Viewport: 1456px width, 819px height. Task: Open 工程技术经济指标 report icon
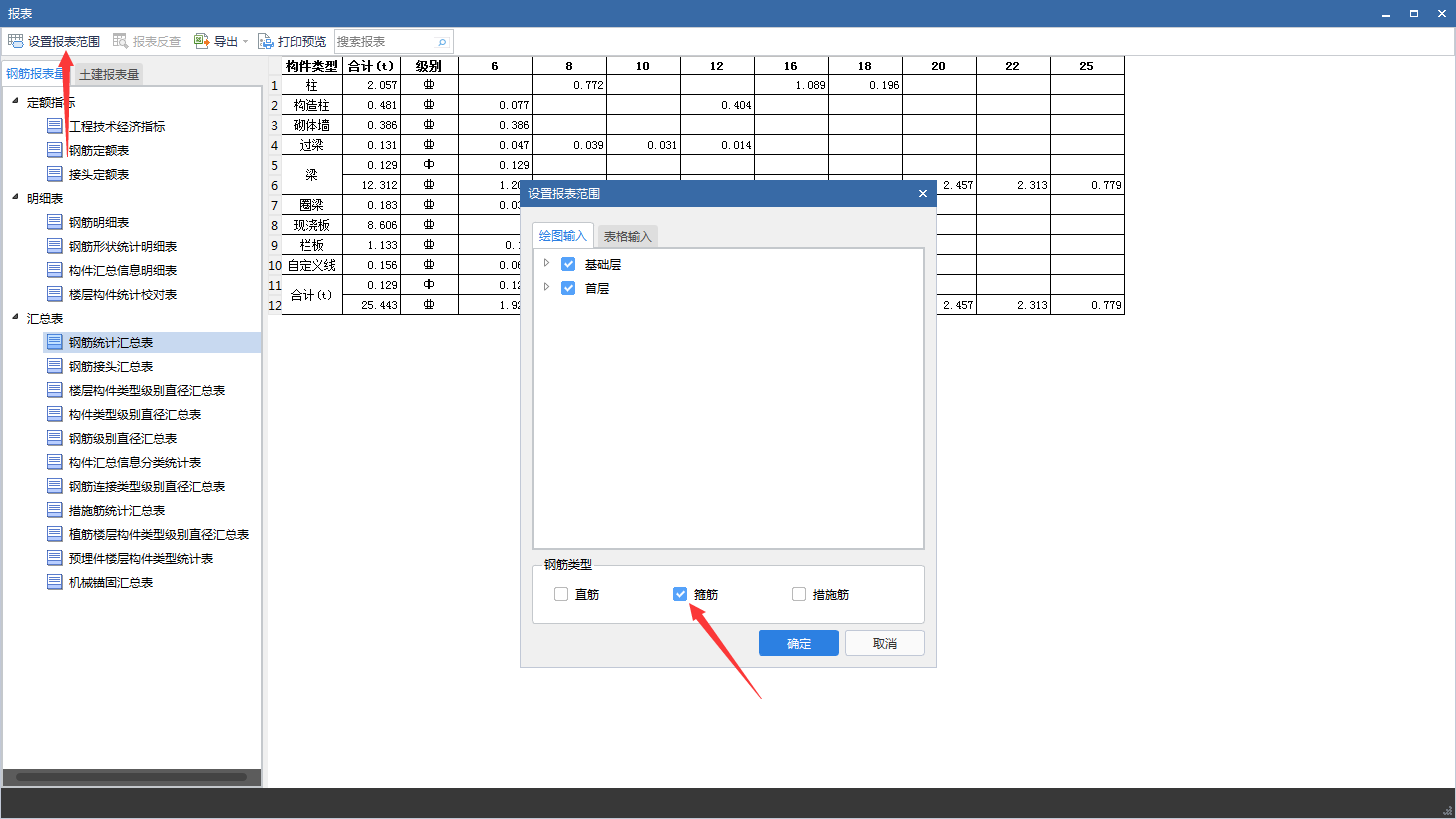click(55, 127)
